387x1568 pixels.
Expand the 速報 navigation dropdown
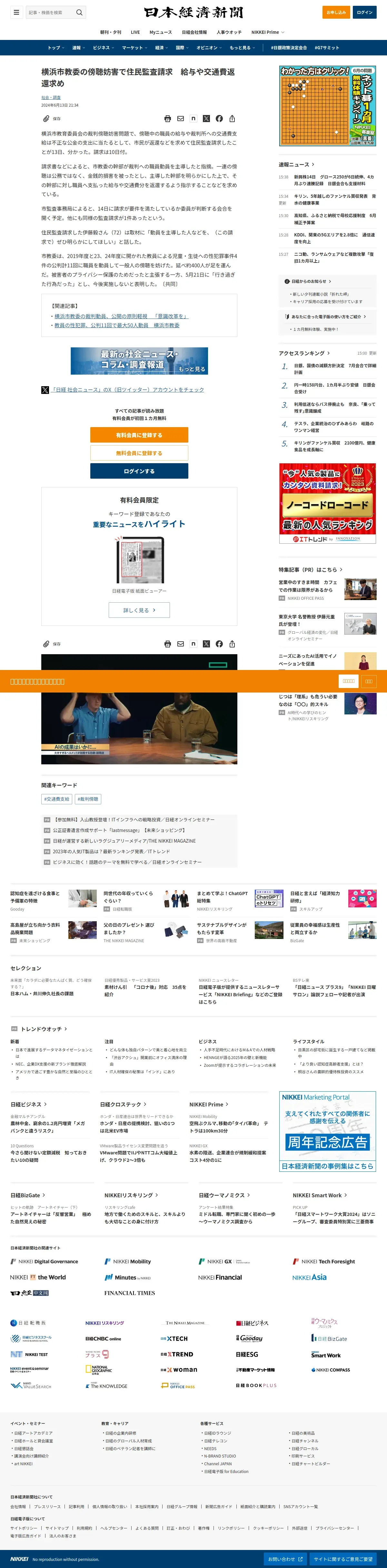[x=79, y=47]
